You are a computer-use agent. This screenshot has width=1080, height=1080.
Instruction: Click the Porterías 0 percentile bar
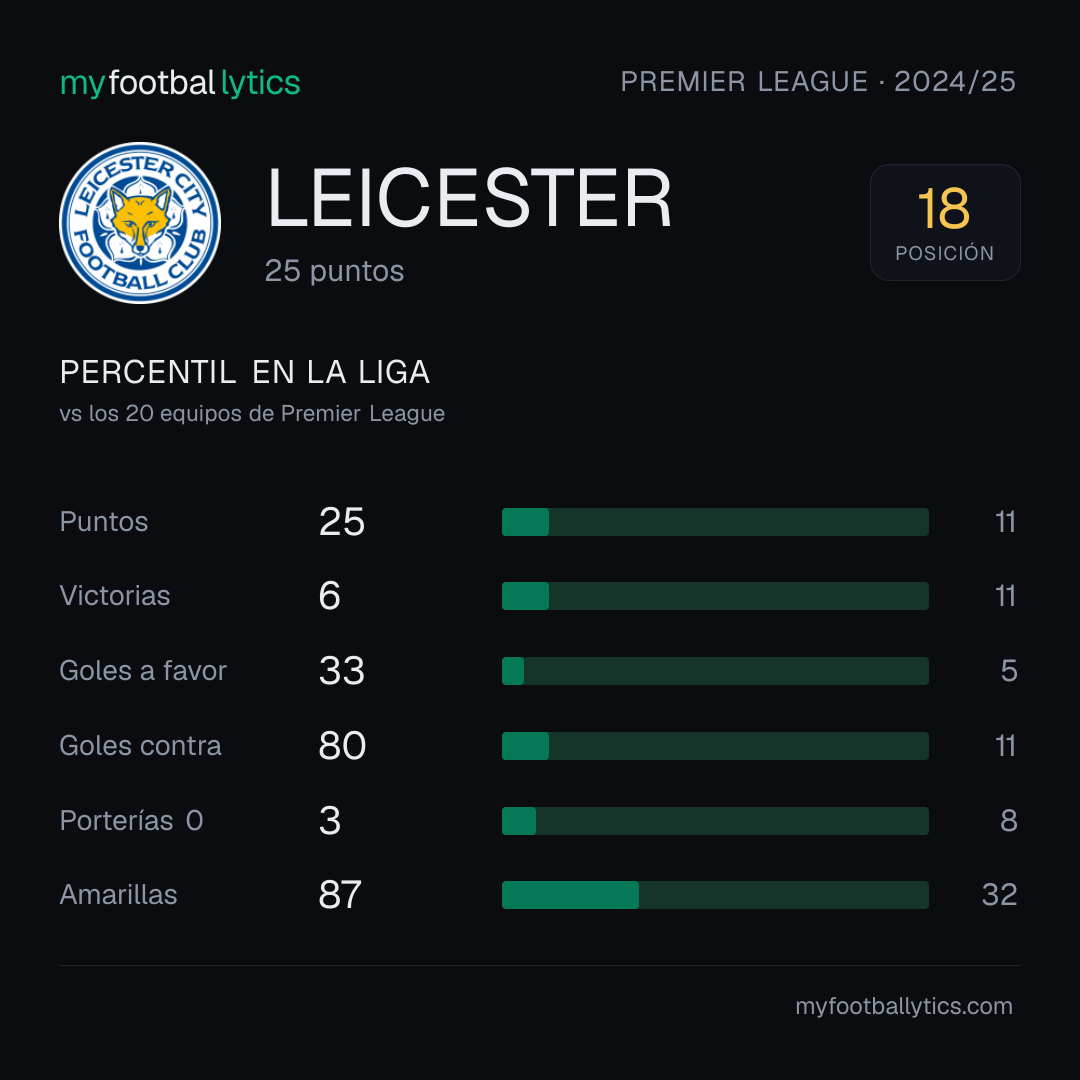click(715, 821)
